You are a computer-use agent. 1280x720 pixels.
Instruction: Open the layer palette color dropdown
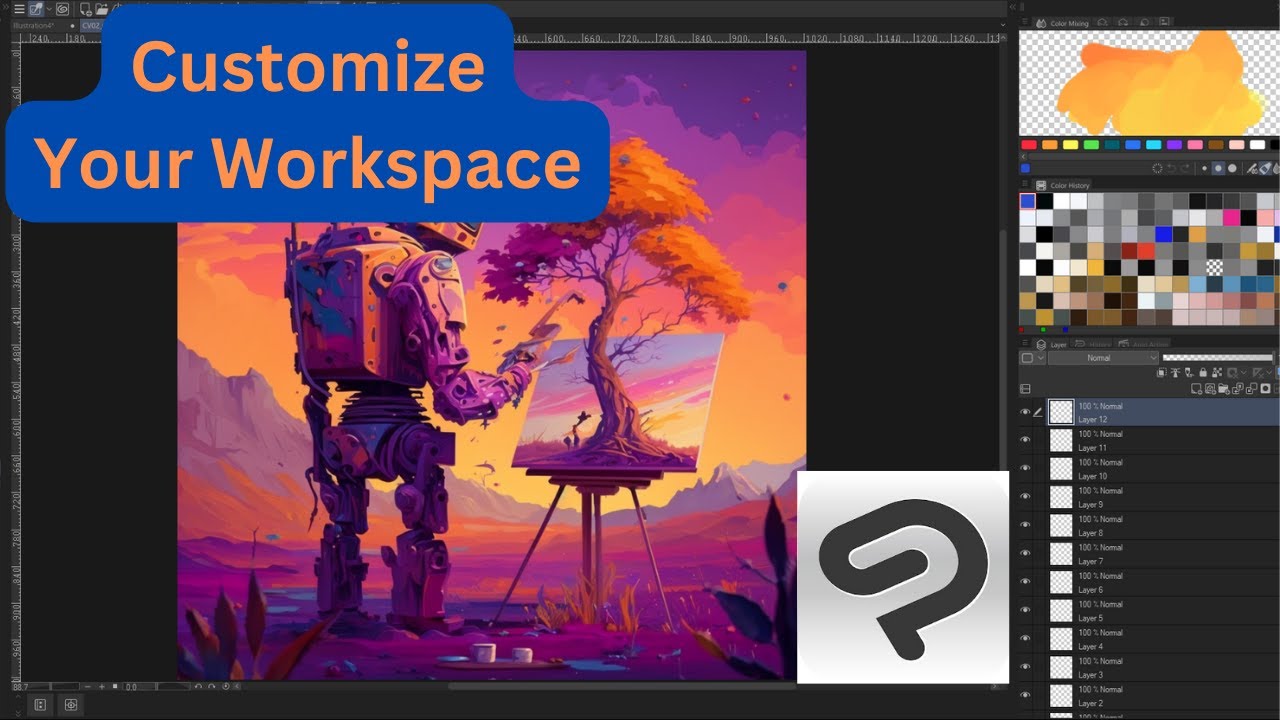1033,358
